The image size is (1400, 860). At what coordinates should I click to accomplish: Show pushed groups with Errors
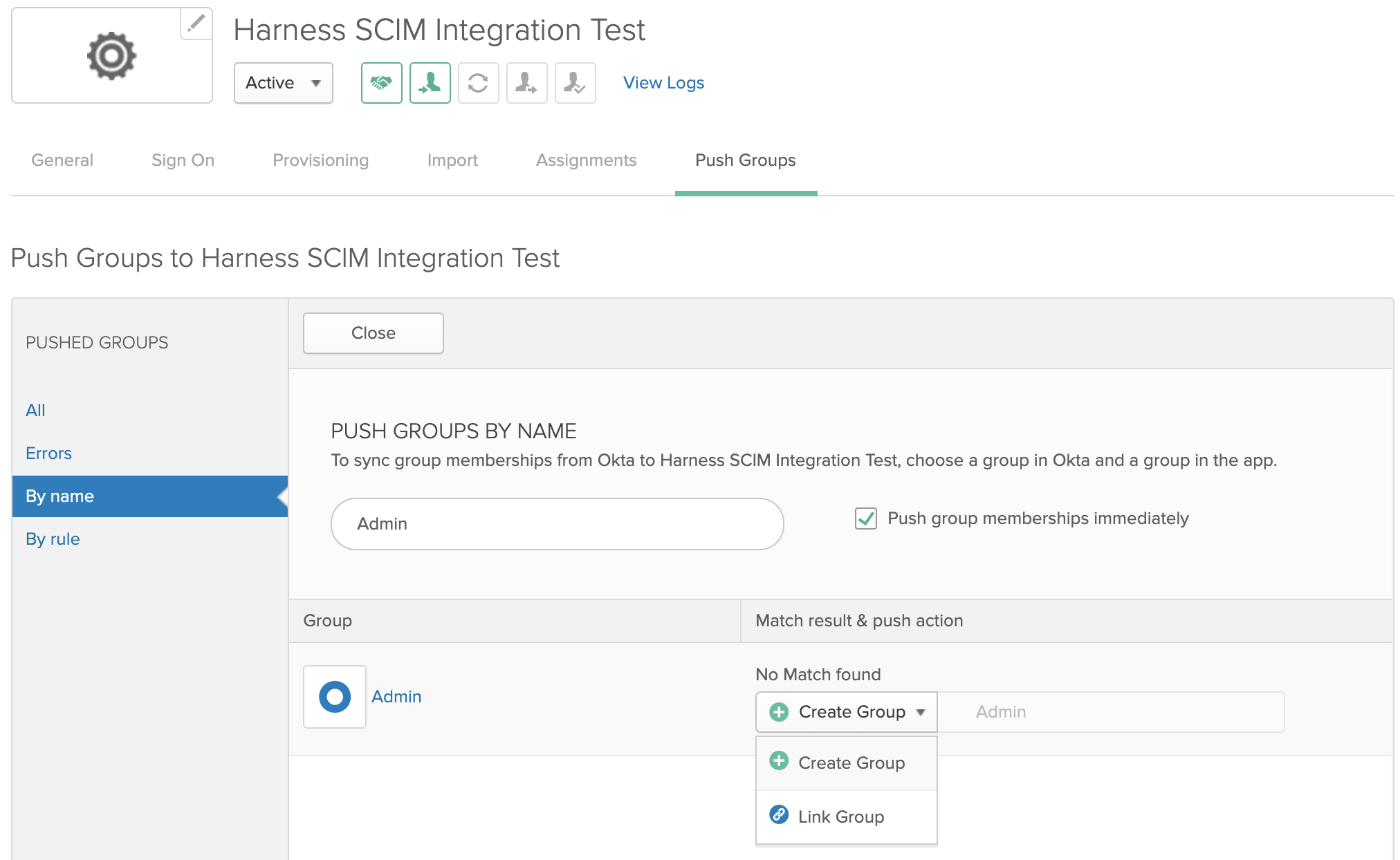point(48,454)
